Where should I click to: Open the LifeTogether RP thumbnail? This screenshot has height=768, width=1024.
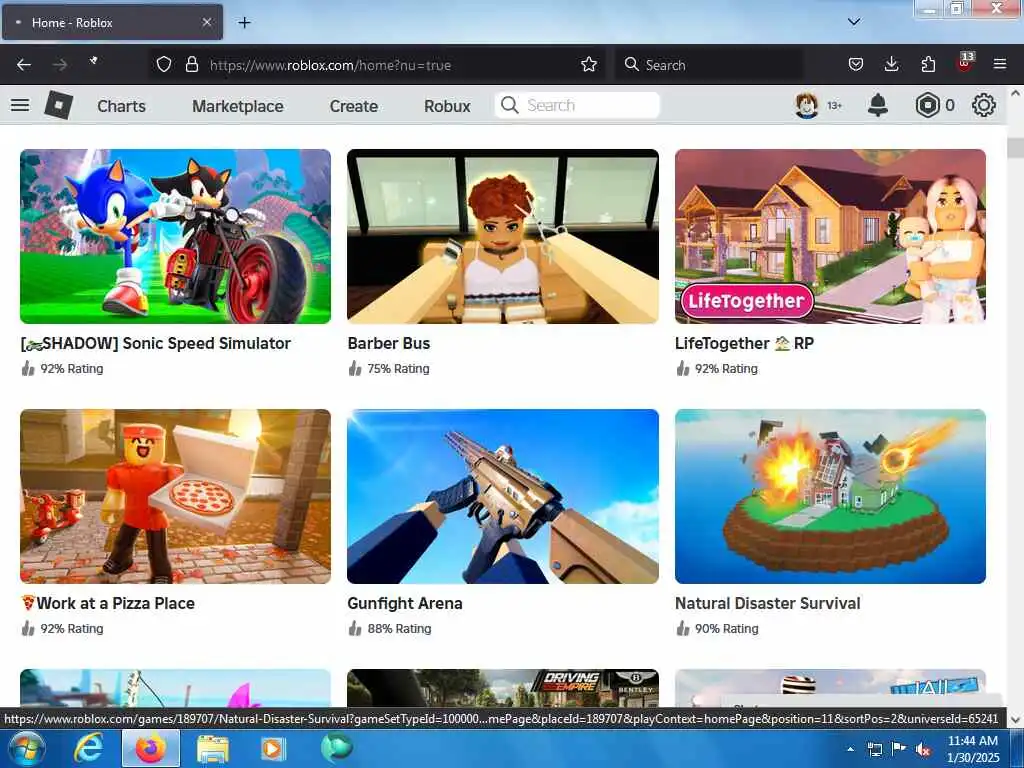[830, 236]
